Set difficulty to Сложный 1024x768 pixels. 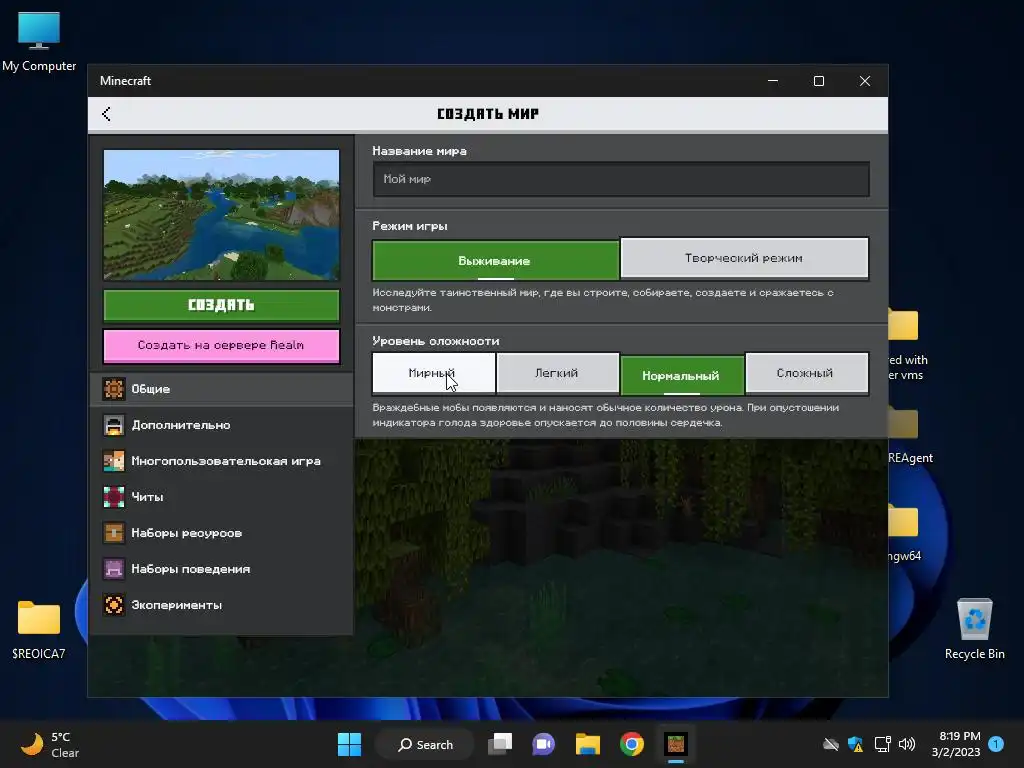point(806,374)
